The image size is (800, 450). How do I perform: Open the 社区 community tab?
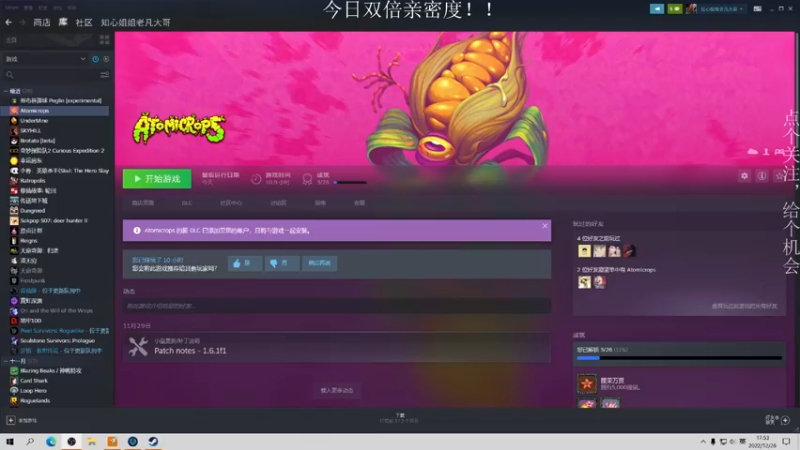coord(84,22)
